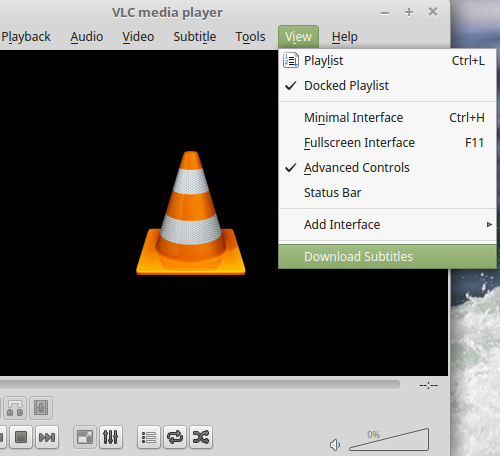Minimize the VLC window
500x456 pixels.
click(x=385, y=13)
